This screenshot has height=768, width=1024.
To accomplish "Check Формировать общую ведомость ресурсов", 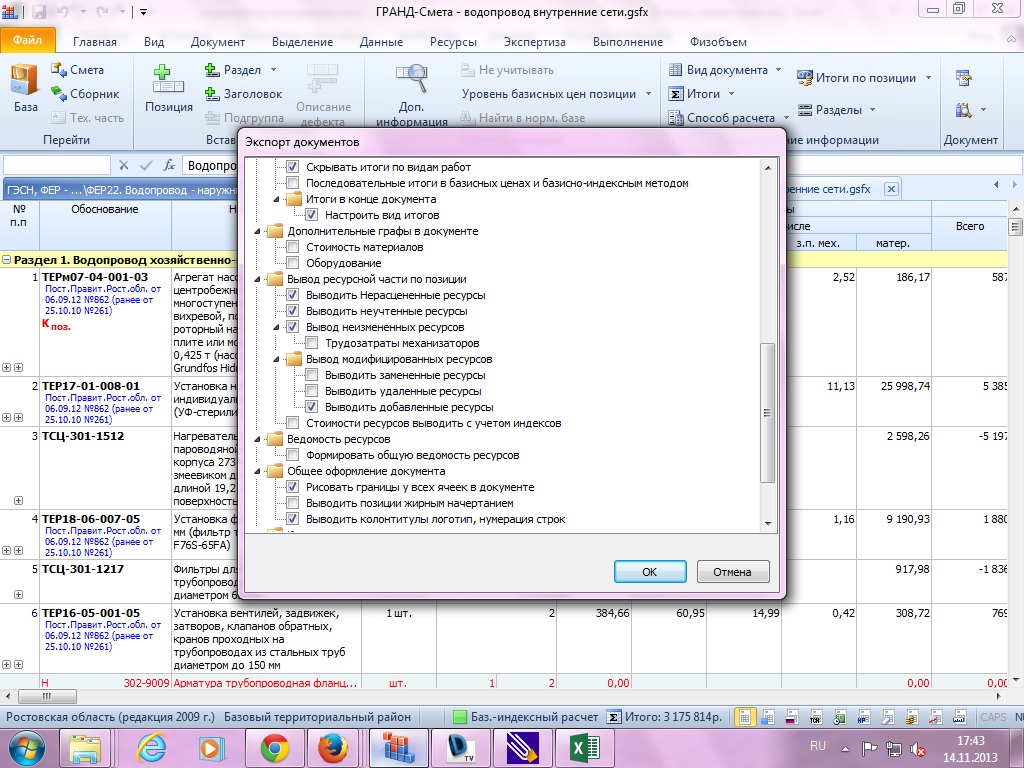I will tap(293, 455).
